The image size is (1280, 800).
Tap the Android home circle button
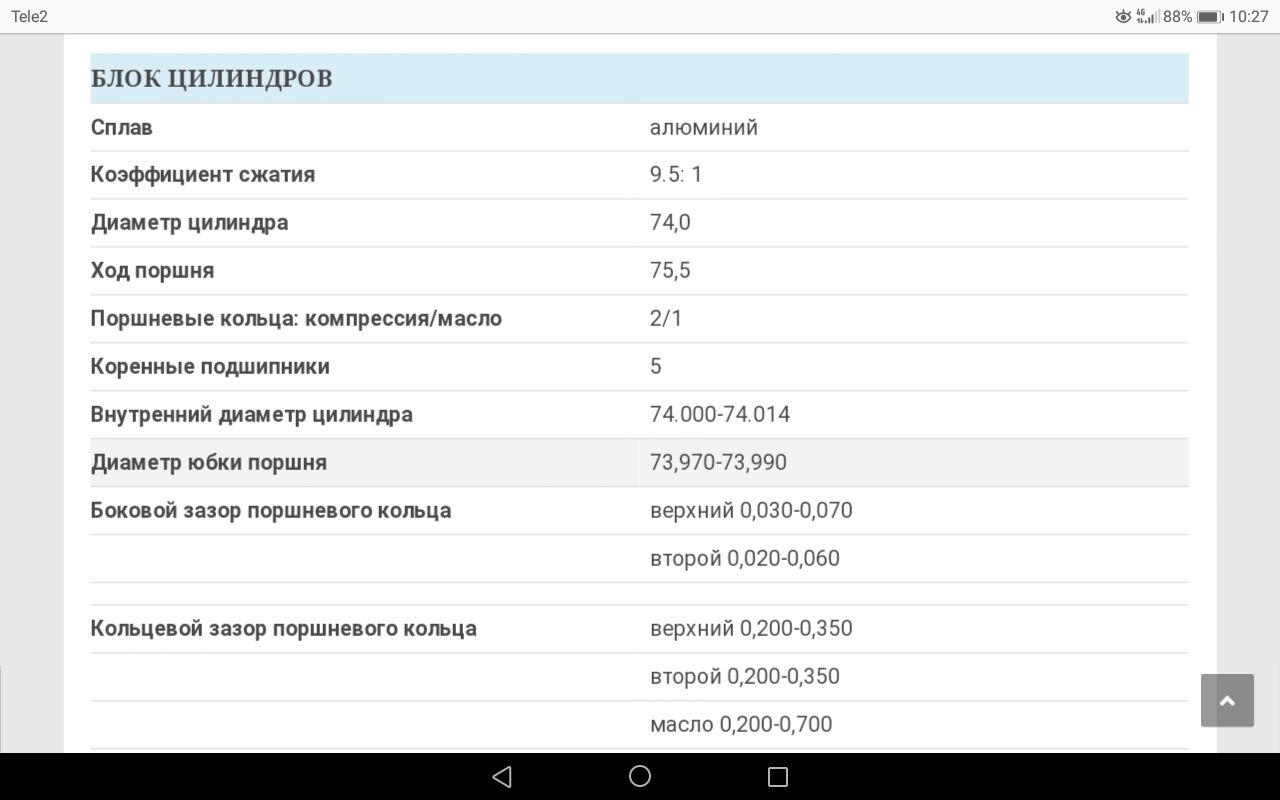(640, 776)
